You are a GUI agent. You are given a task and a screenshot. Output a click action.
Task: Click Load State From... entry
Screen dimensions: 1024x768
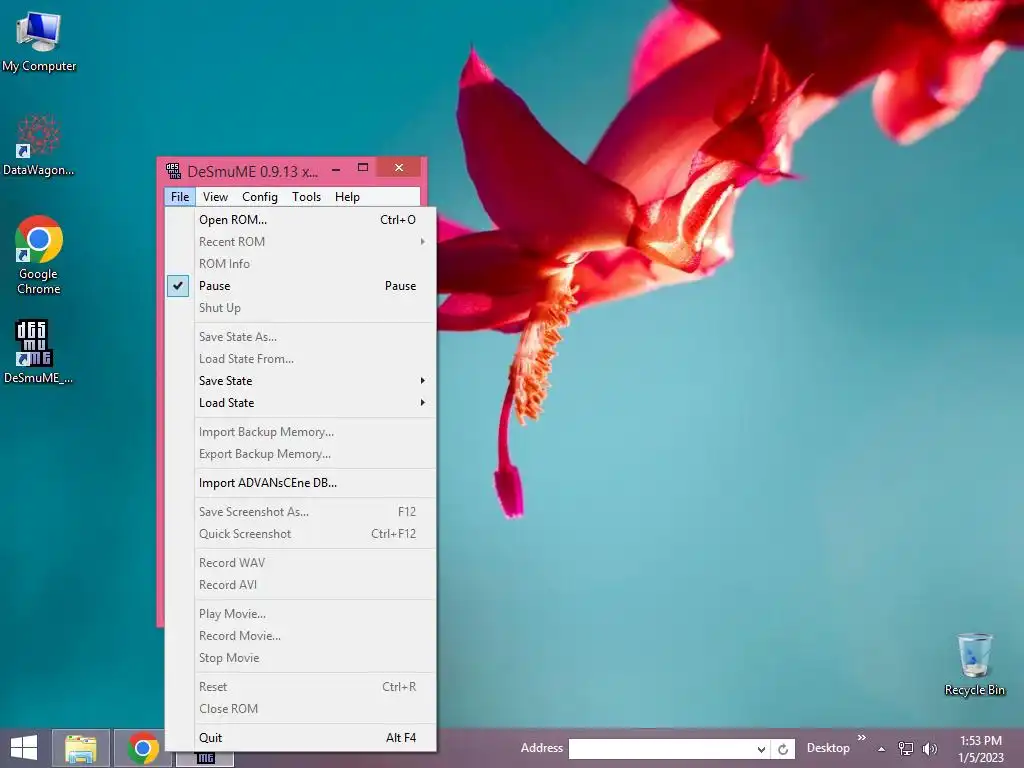point(300,359)
